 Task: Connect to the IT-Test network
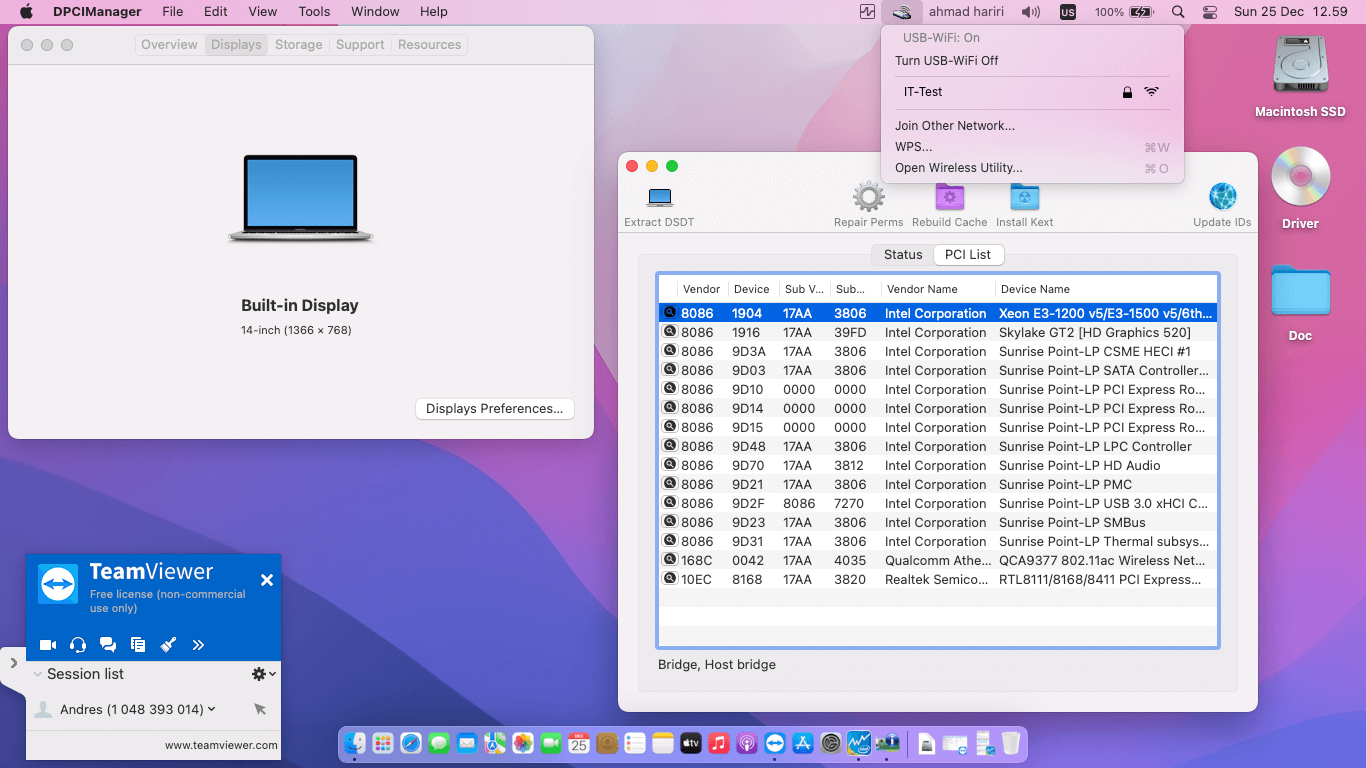click(1032, 92)
